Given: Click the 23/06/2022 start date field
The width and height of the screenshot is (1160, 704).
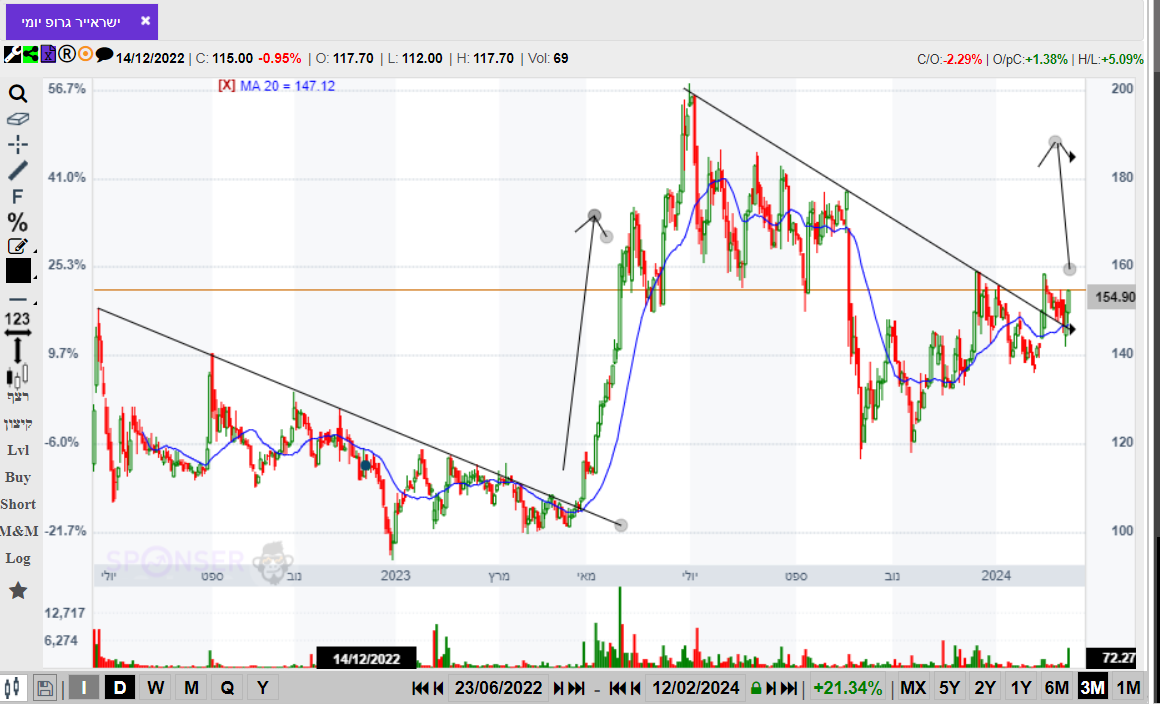Looking at the screenshot, I should click(499, 688).
